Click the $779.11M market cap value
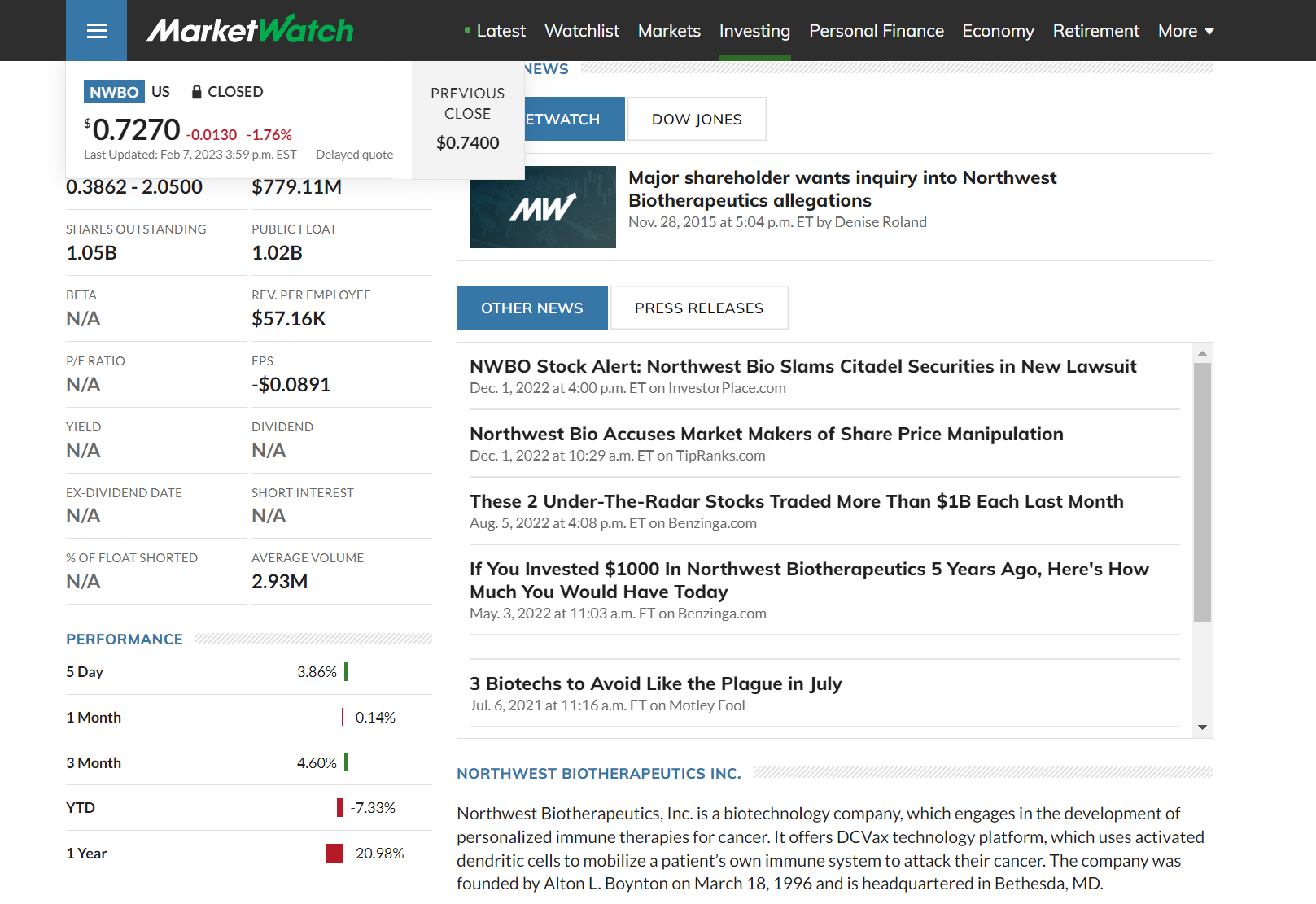 tap(297, 187)
